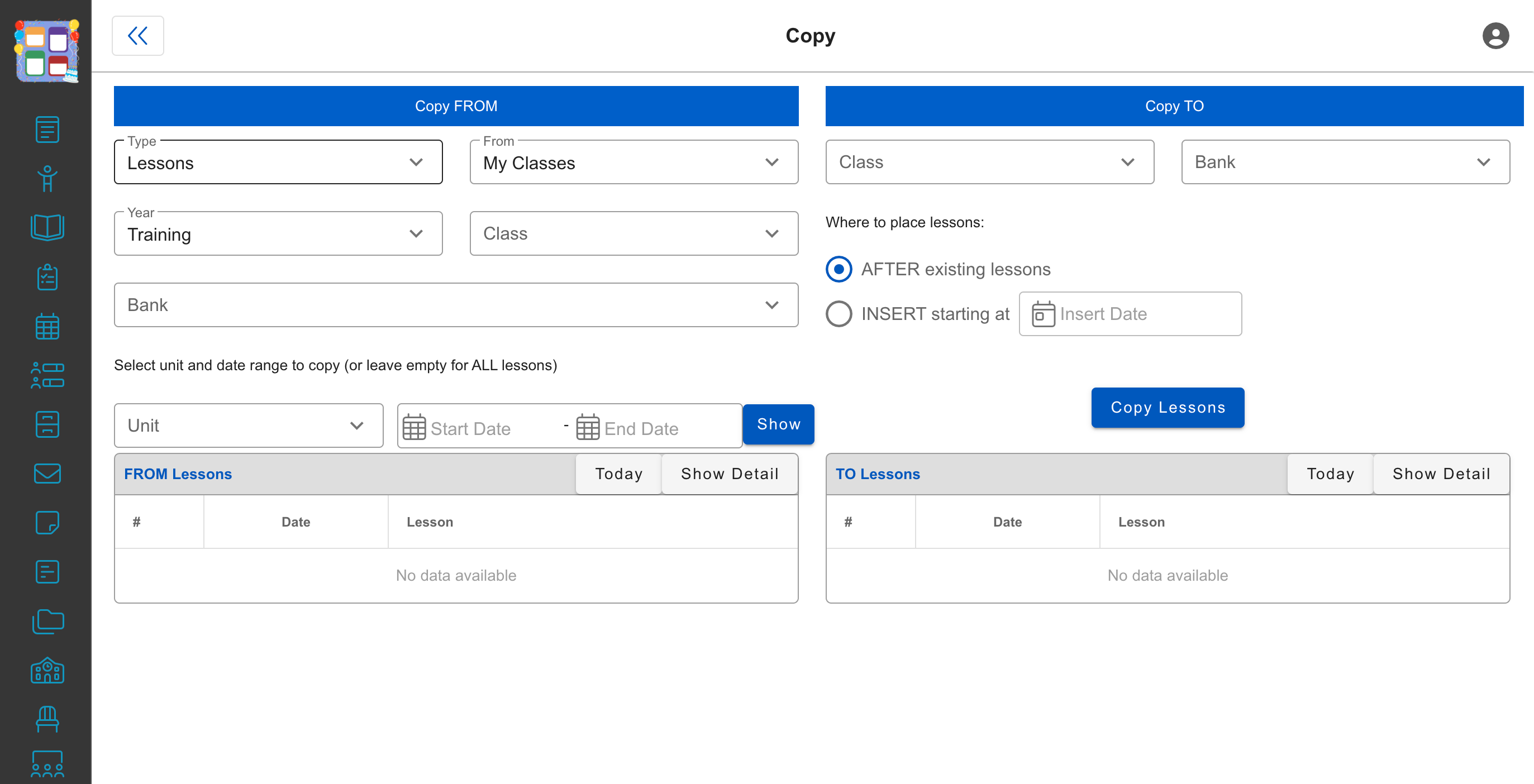Viewport: 1534px width, 784px height.
Task: Open the Bank dropdown under Copy FROM
Action: point(456,305)
